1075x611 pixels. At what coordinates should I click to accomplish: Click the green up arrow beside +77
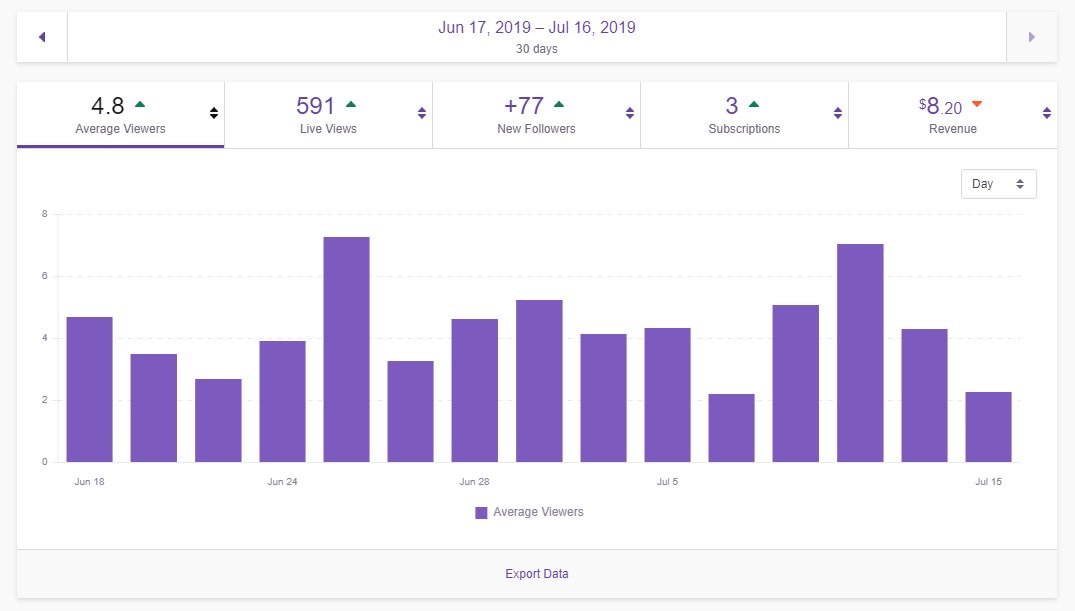pos(559,104)
